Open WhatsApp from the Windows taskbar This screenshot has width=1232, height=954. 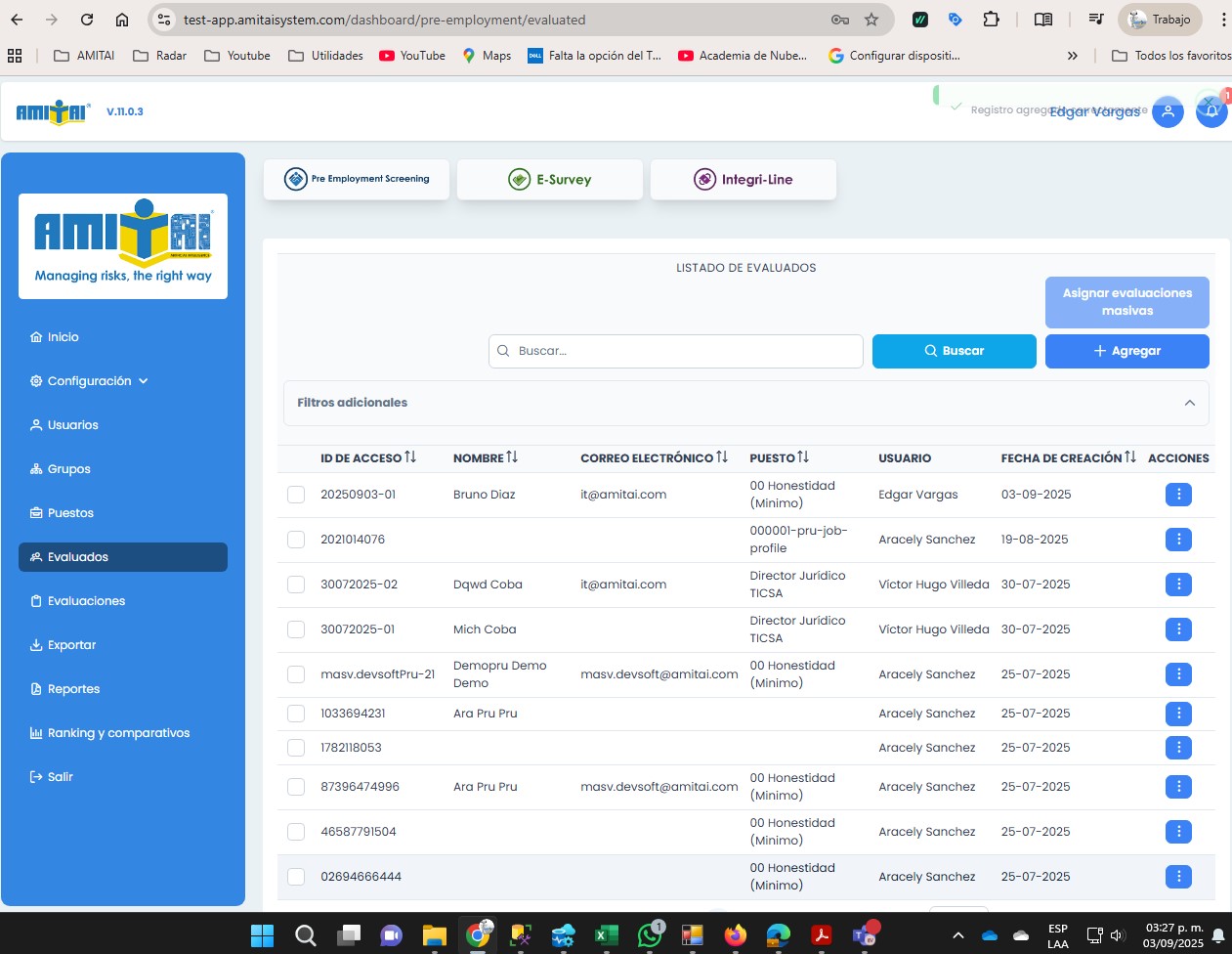click(650, 935)
